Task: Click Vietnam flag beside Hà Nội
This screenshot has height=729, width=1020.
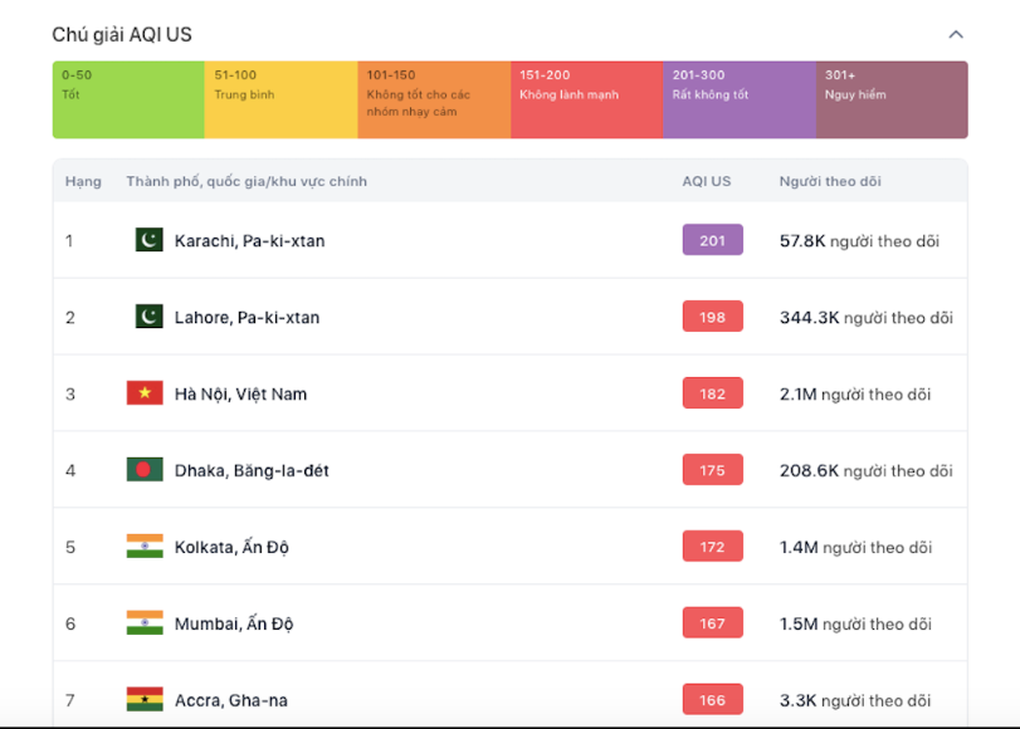Action: click(145, 393)
